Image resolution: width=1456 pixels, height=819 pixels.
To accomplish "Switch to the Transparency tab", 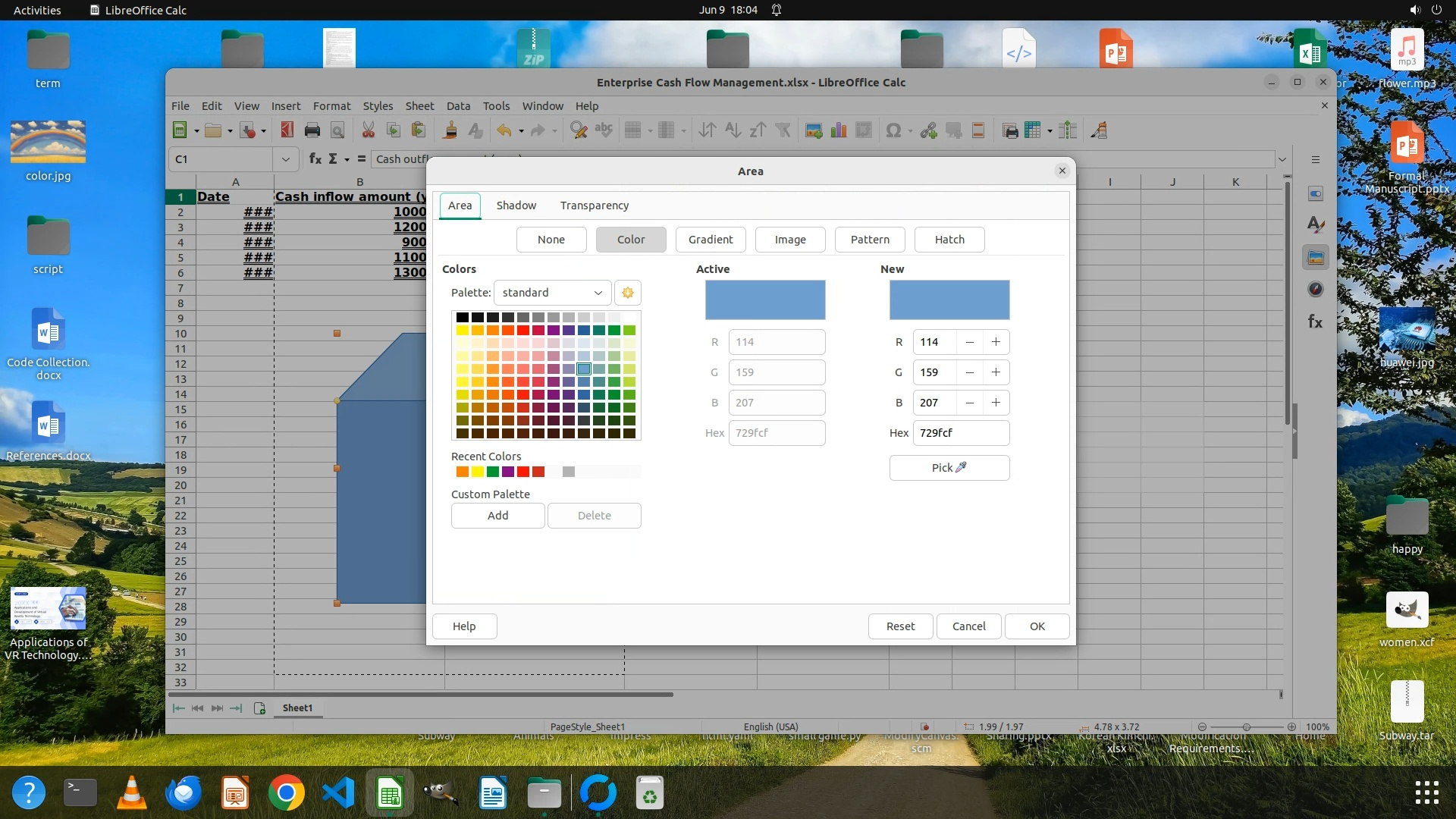I will [x=594, y=206].
